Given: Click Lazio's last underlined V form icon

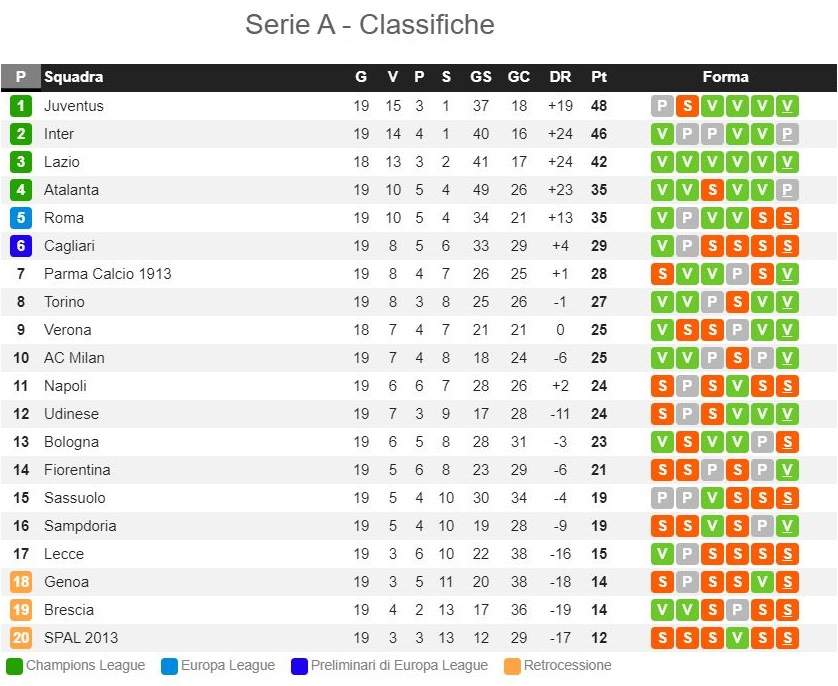Looking at the screenshot, I should coord(787,162).
